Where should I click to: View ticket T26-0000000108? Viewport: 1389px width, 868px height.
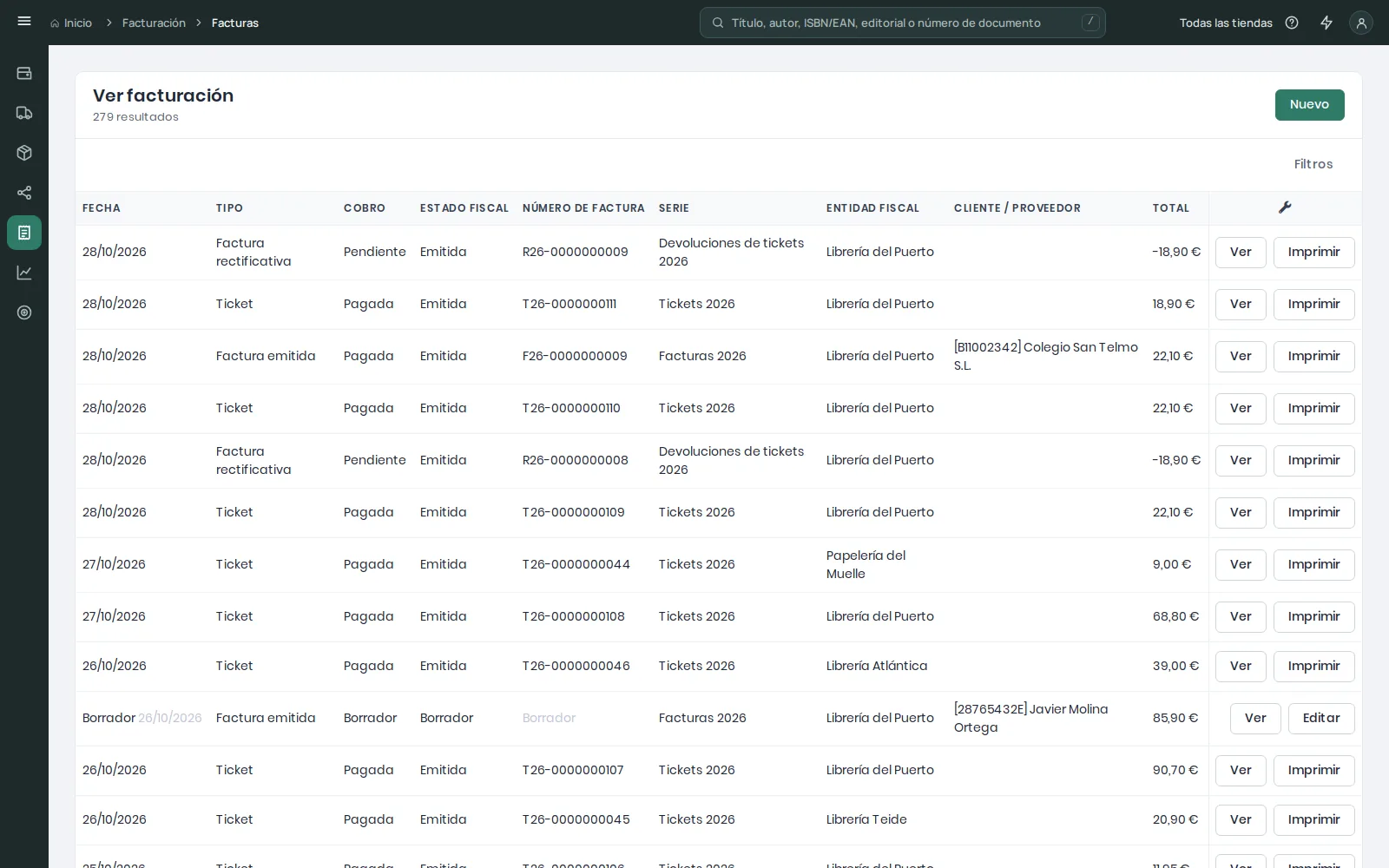(1241, 617)
